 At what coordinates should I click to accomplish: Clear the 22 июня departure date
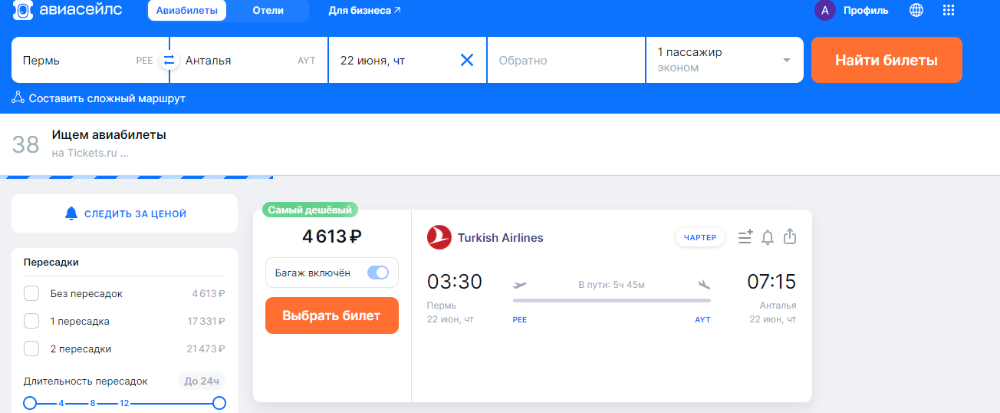[x=467, y=61]
